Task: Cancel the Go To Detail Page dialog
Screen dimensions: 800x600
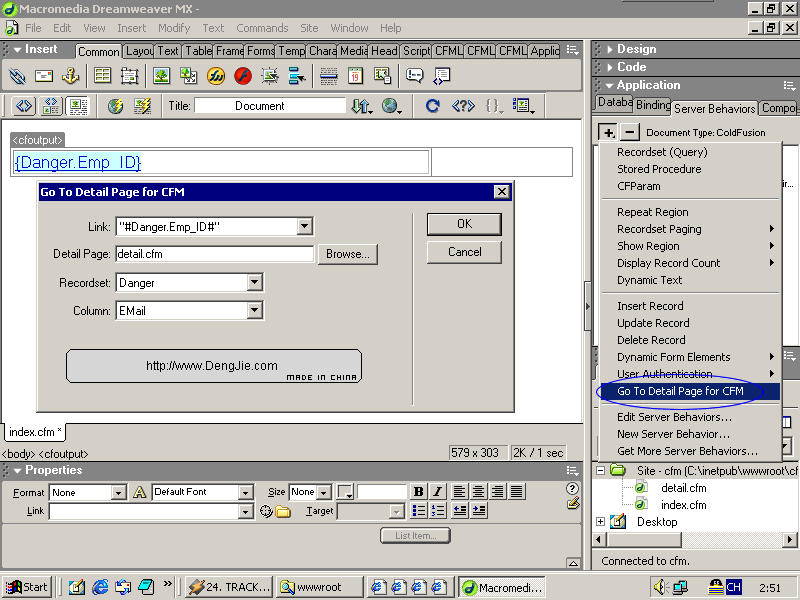Action: (x=464, y=252)
